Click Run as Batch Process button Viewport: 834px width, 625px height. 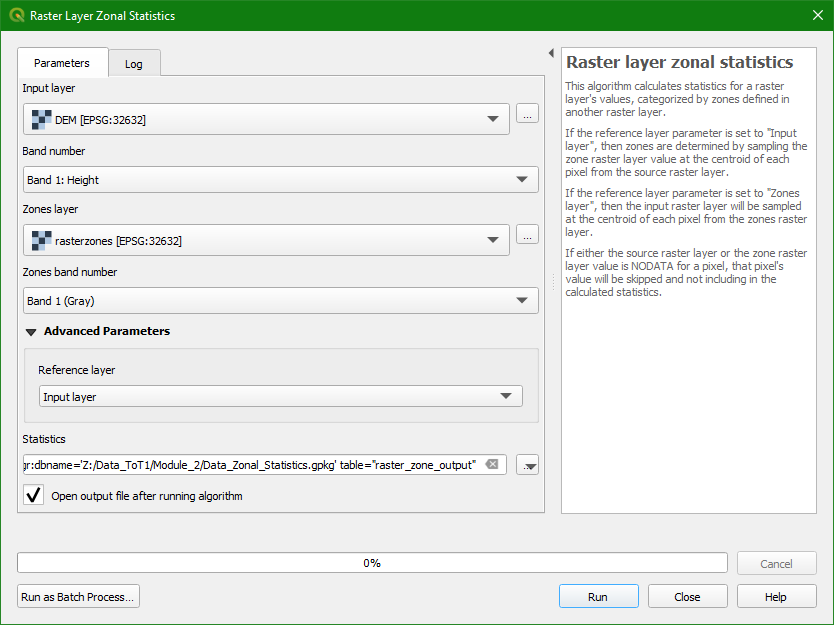pyautogui.click(x=78, y=596)
